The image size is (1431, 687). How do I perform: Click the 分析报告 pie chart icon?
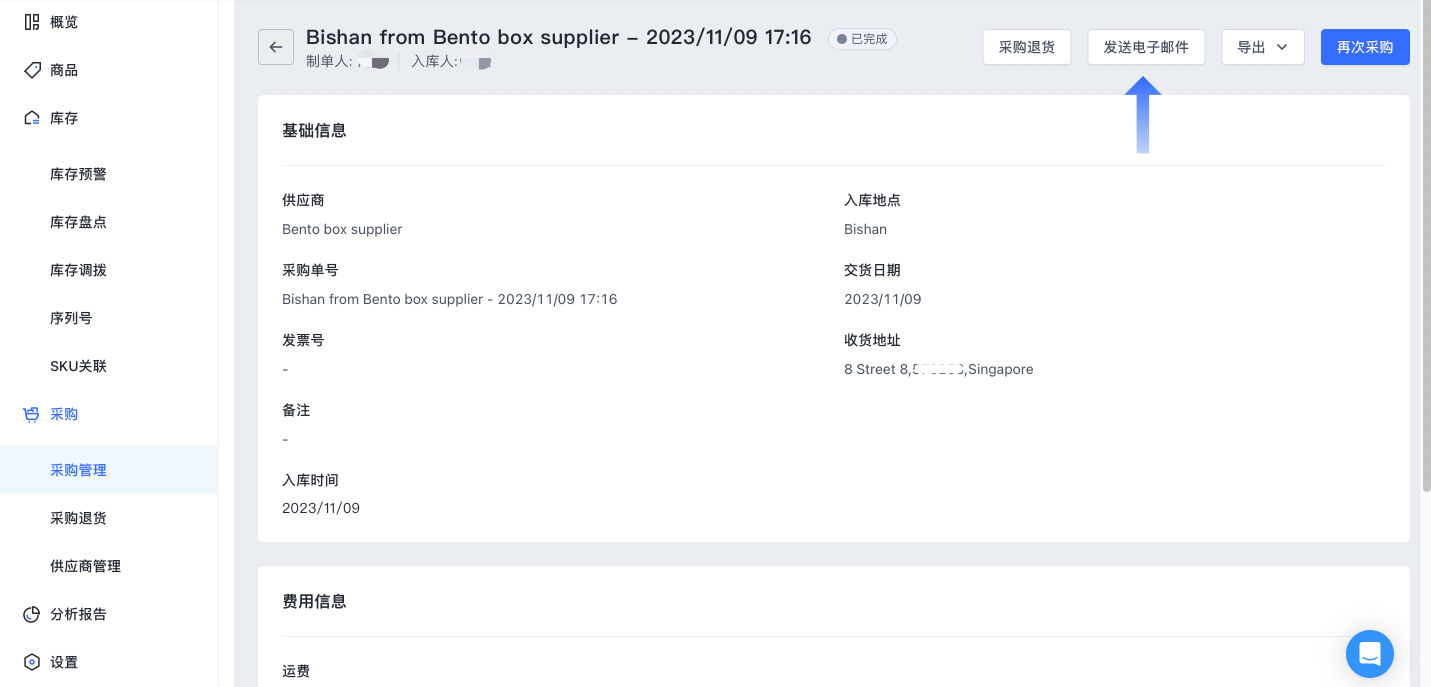32,614
